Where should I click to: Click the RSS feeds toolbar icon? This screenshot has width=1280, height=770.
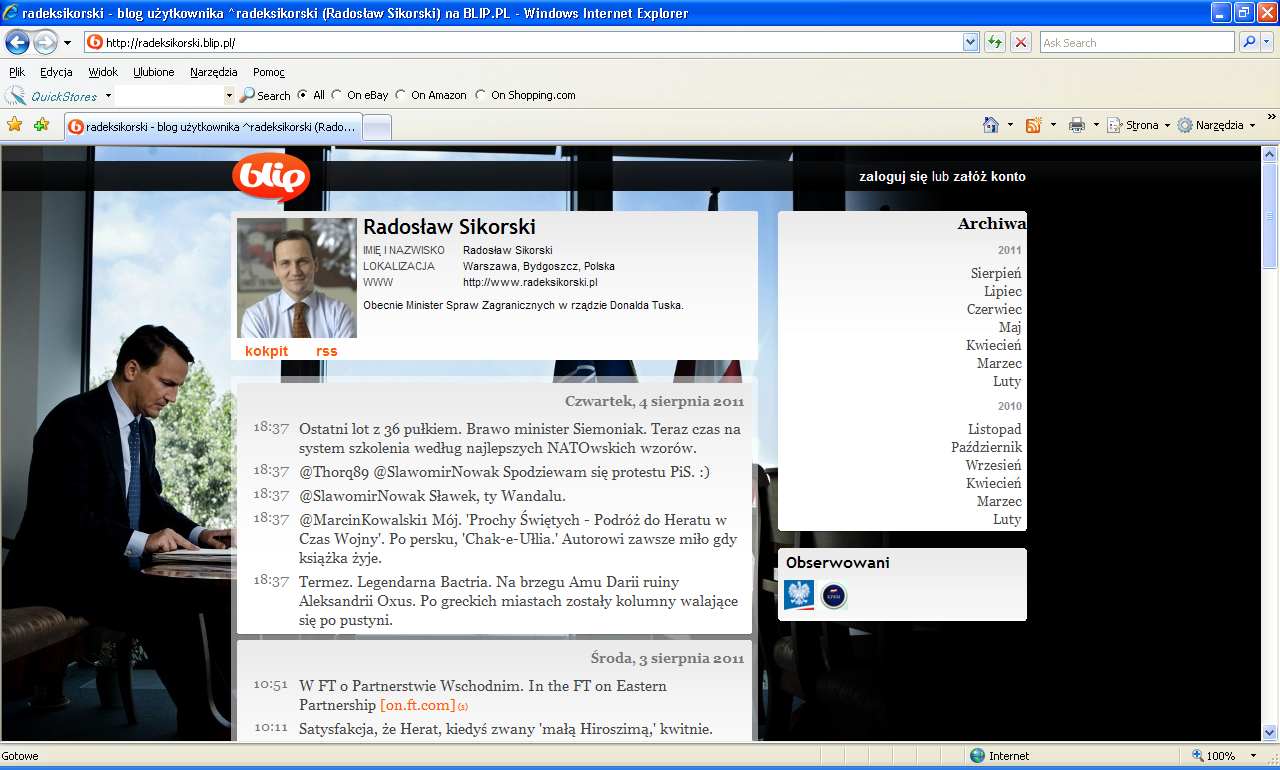click(x=1033, y=125)
